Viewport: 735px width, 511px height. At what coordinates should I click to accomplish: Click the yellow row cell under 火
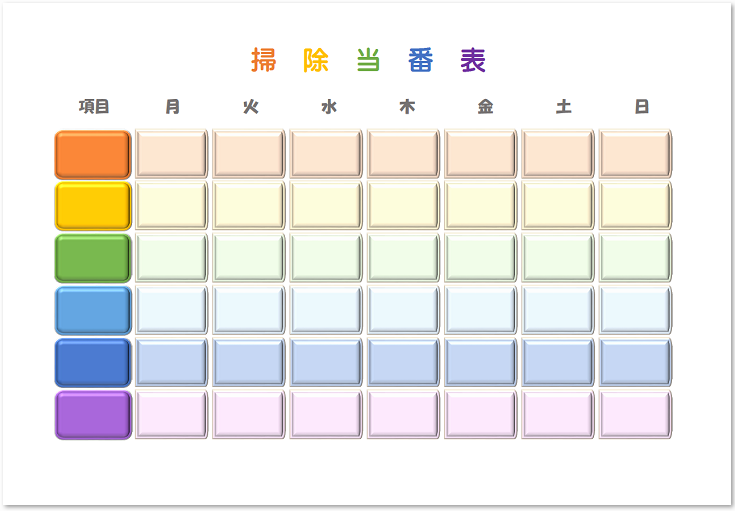[x=249, y=206]
